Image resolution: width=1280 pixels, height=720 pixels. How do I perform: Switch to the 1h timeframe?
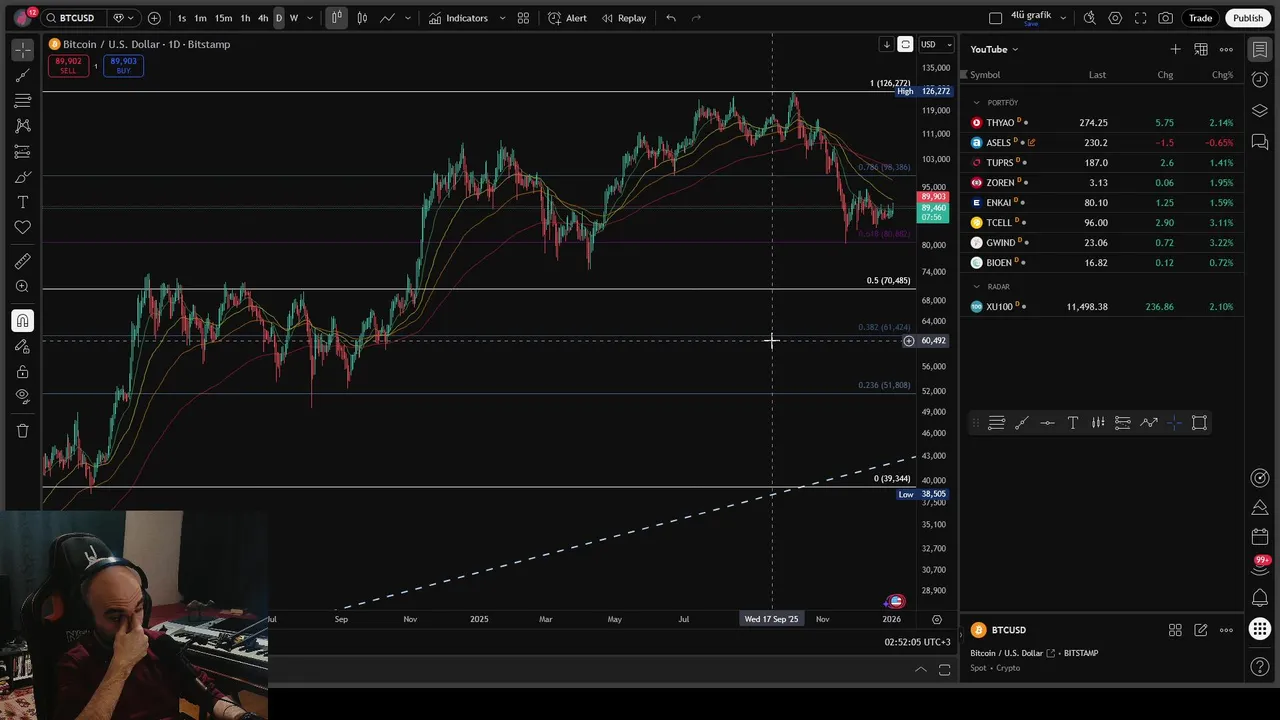pos(245,18)
